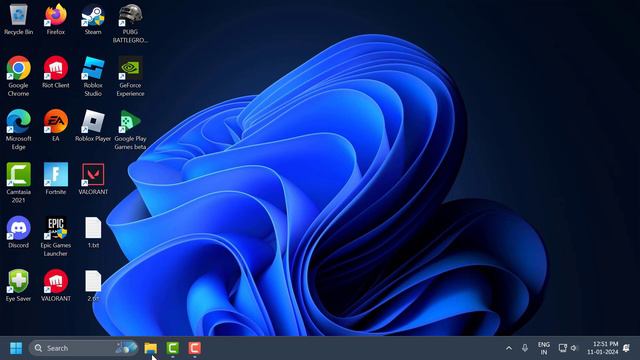Open the clock and date flyout

coord(602,348)
